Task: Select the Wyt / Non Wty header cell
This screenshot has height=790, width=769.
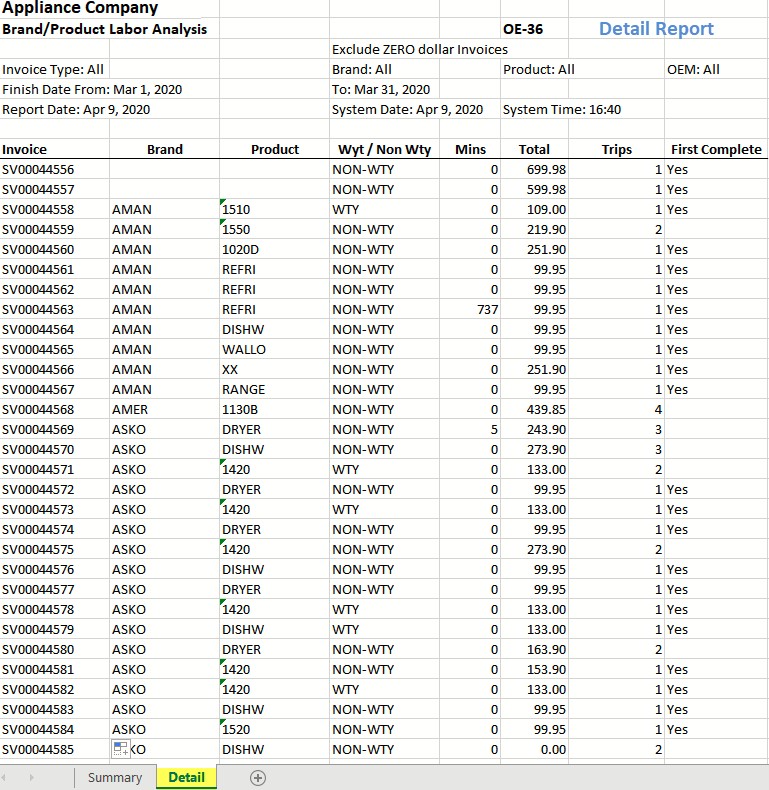Action: coord(384,149)
